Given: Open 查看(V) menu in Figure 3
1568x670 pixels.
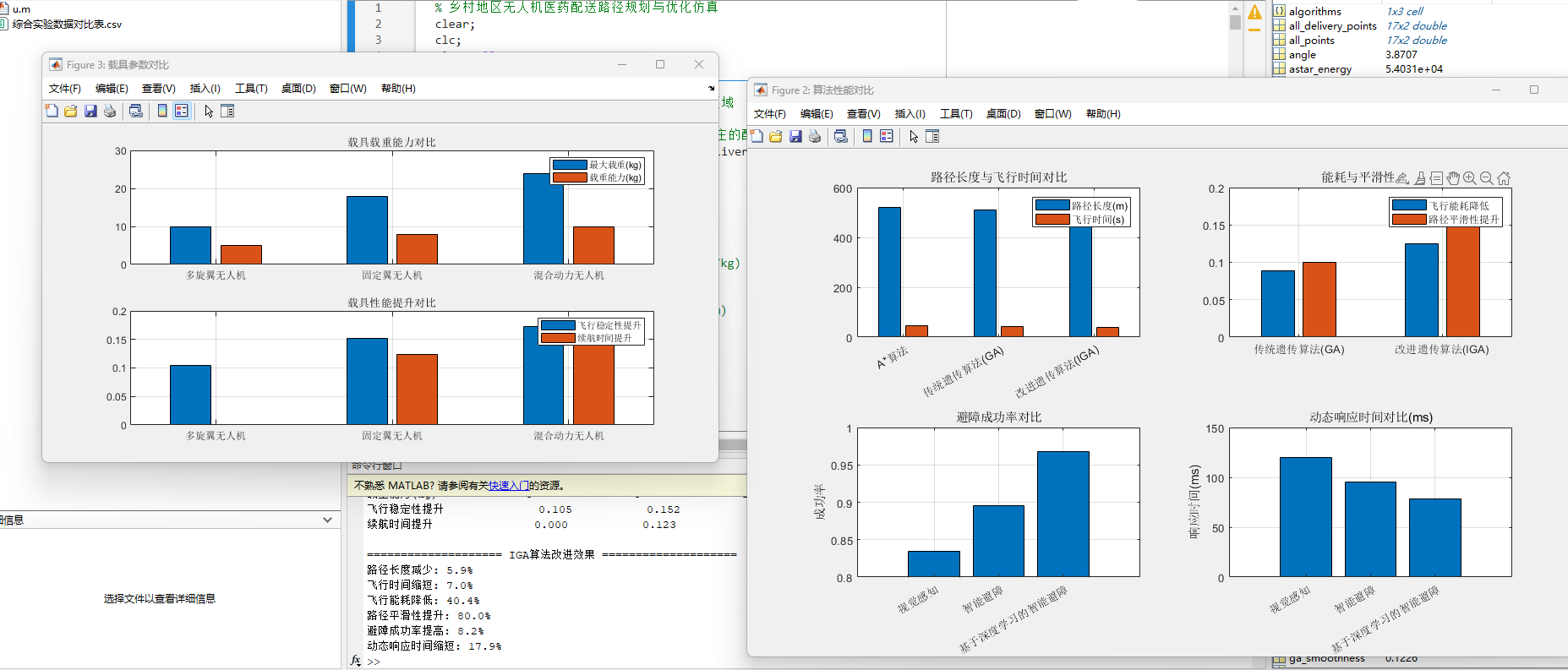Looking at the screenshot, I should click(158, 88).
